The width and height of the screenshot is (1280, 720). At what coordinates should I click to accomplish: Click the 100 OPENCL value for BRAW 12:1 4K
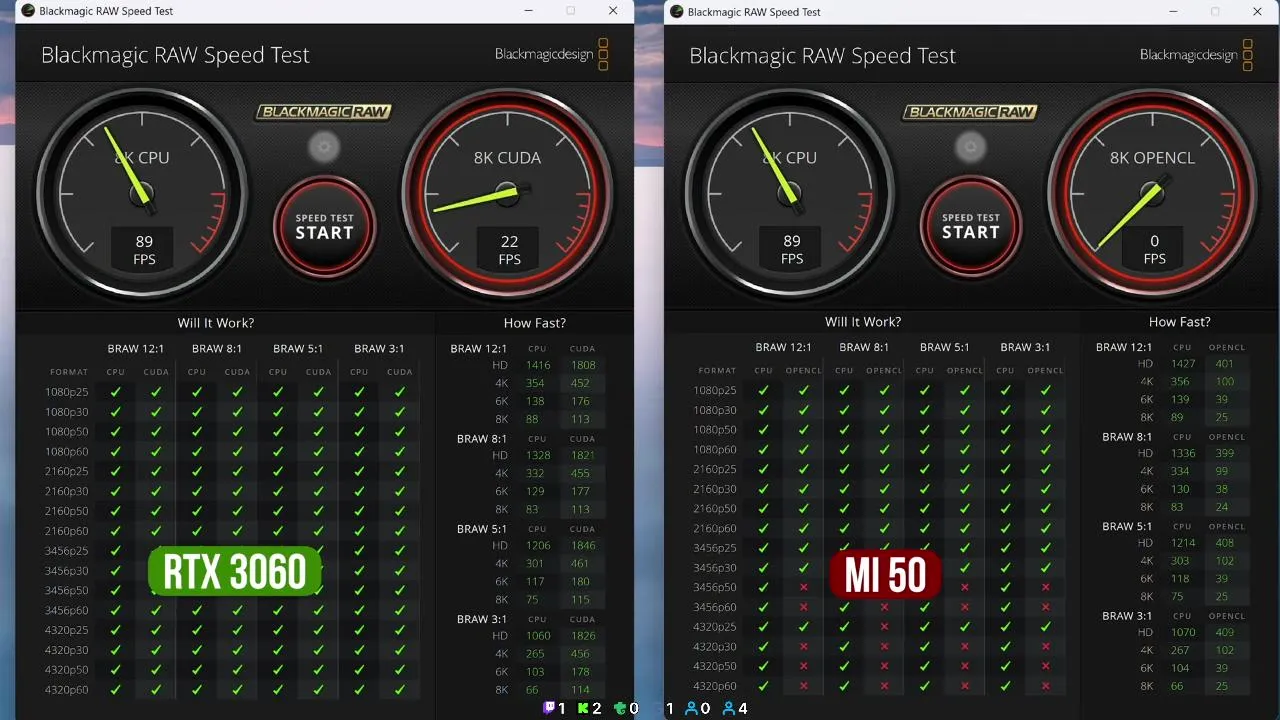pos(1225,381)
